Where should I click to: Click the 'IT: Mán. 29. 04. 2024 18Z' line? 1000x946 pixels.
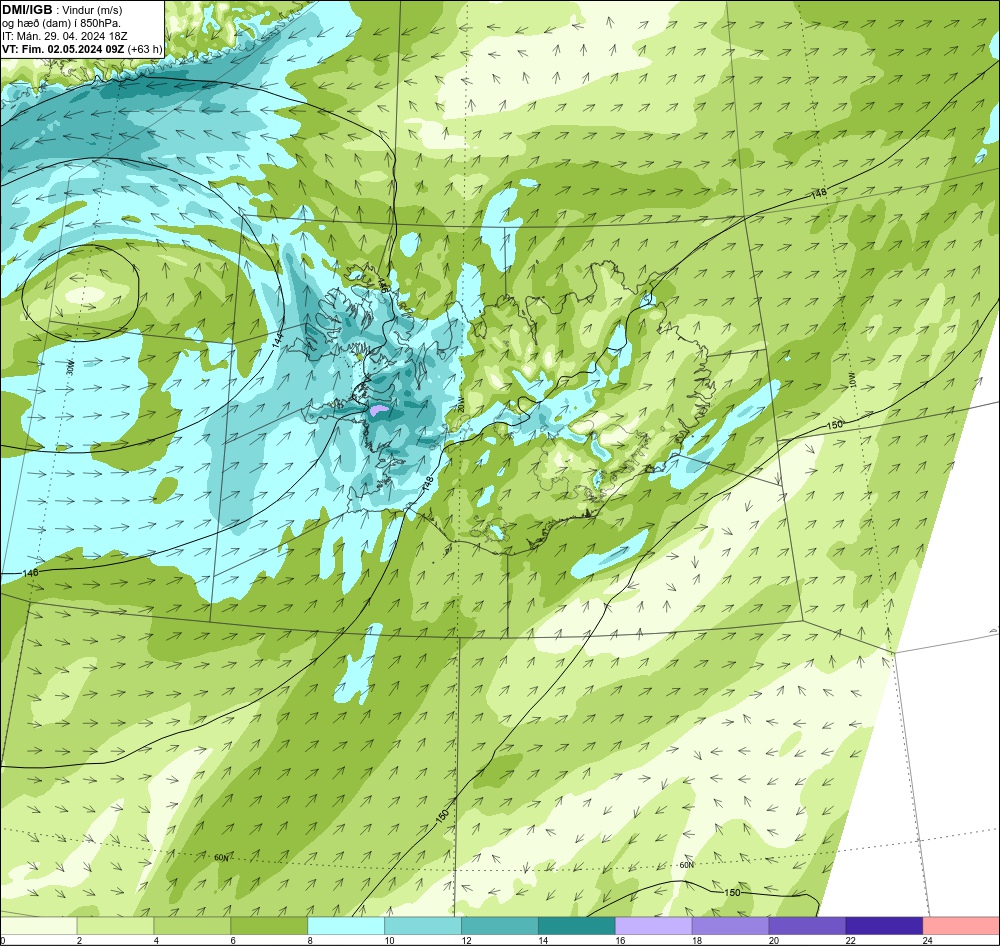(65, 36)
